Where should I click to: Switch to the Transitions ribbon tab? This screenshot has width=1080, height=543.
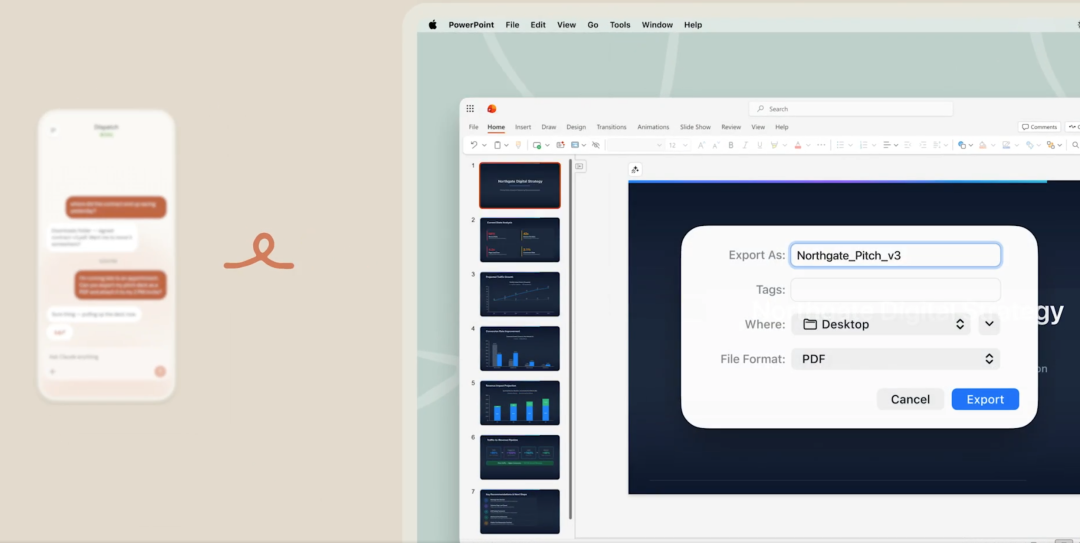611,127
